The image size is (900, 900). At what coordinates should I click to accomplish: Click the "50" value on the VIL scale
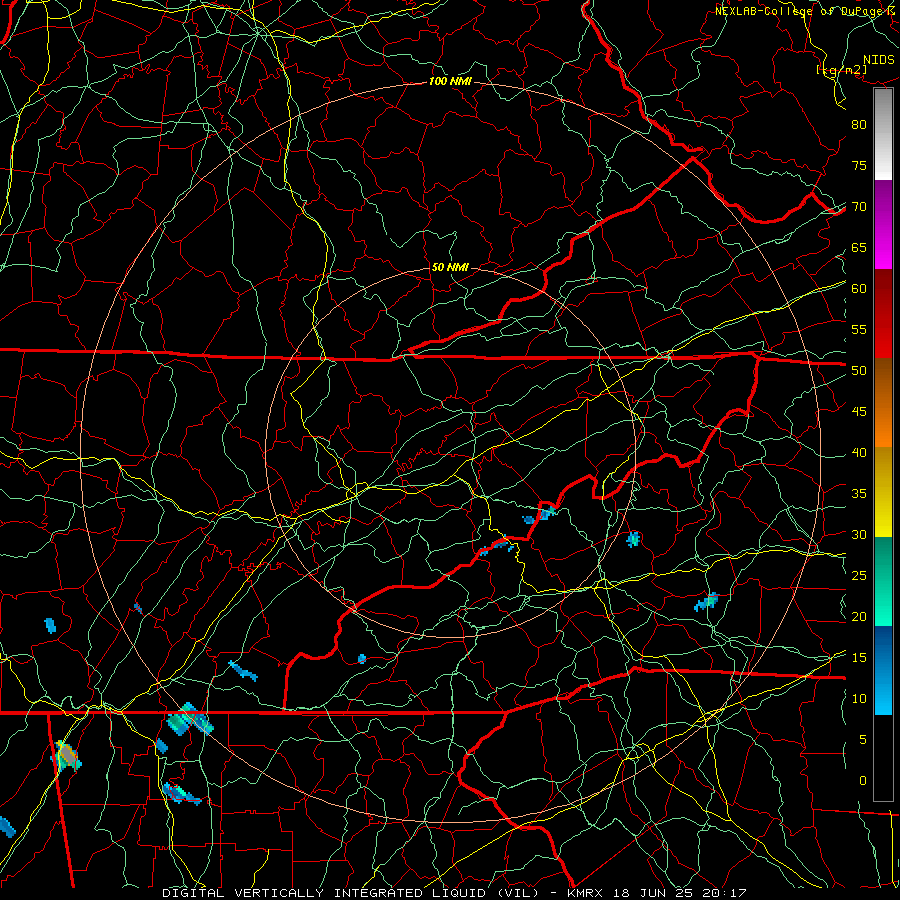(x=859, y=371)
